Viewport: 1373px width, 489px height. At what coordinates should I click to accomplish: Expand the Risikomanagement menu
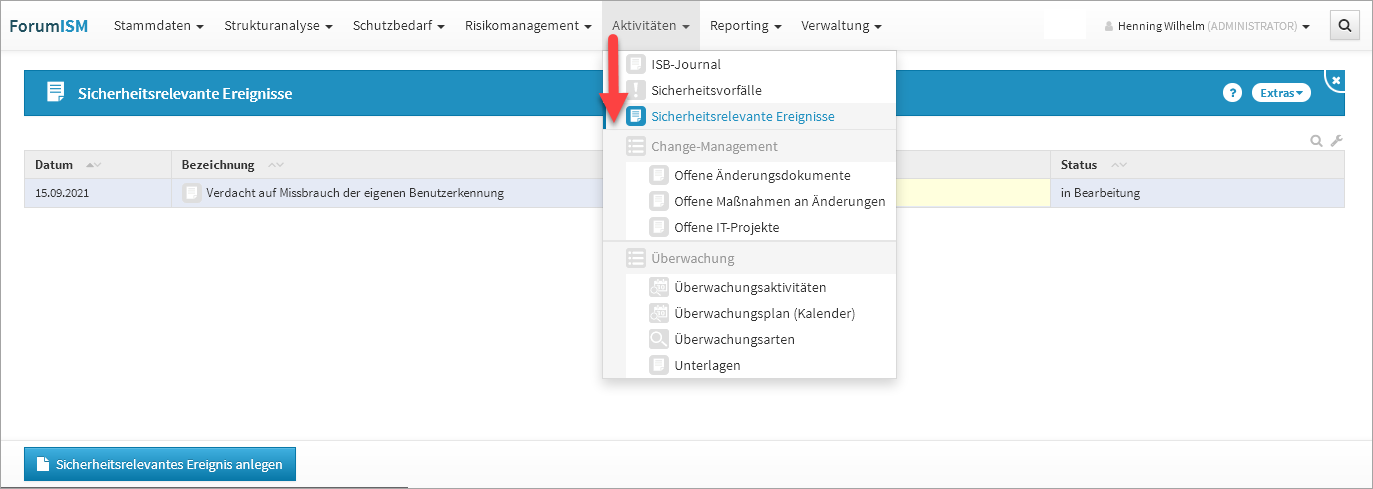pyautogui.click(x=528, y=26)
